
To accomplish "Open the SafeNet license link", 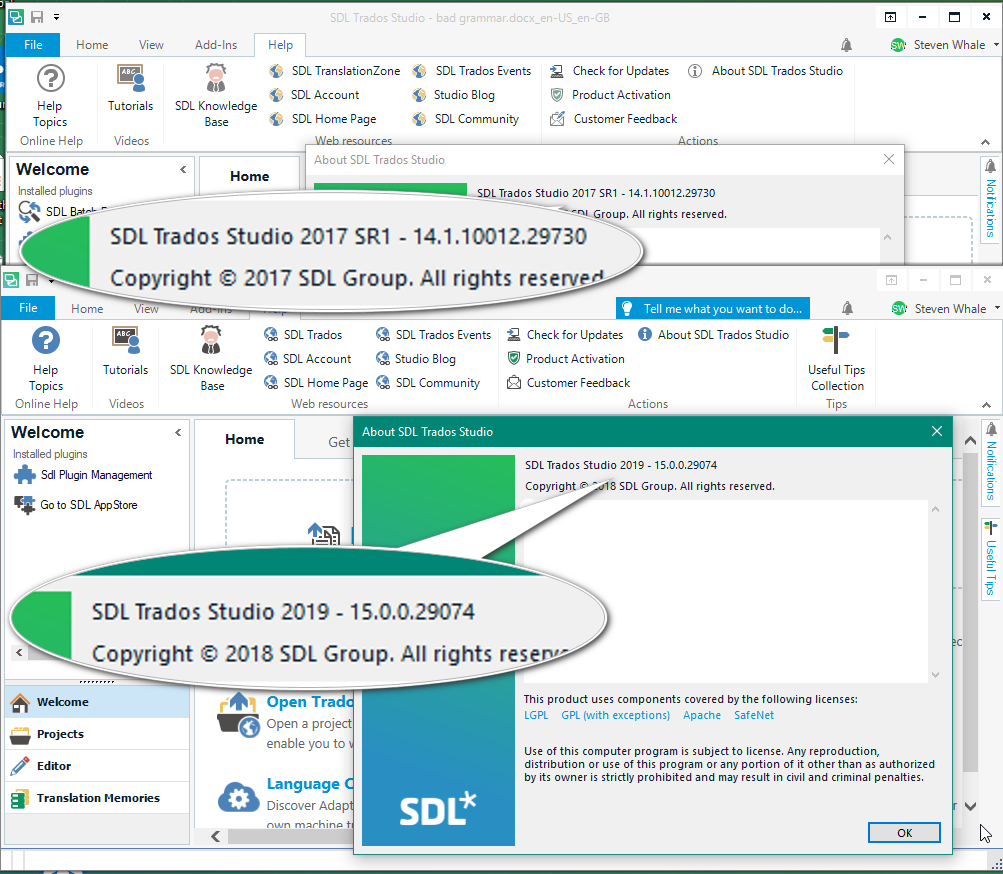I will tap(754, 715).
